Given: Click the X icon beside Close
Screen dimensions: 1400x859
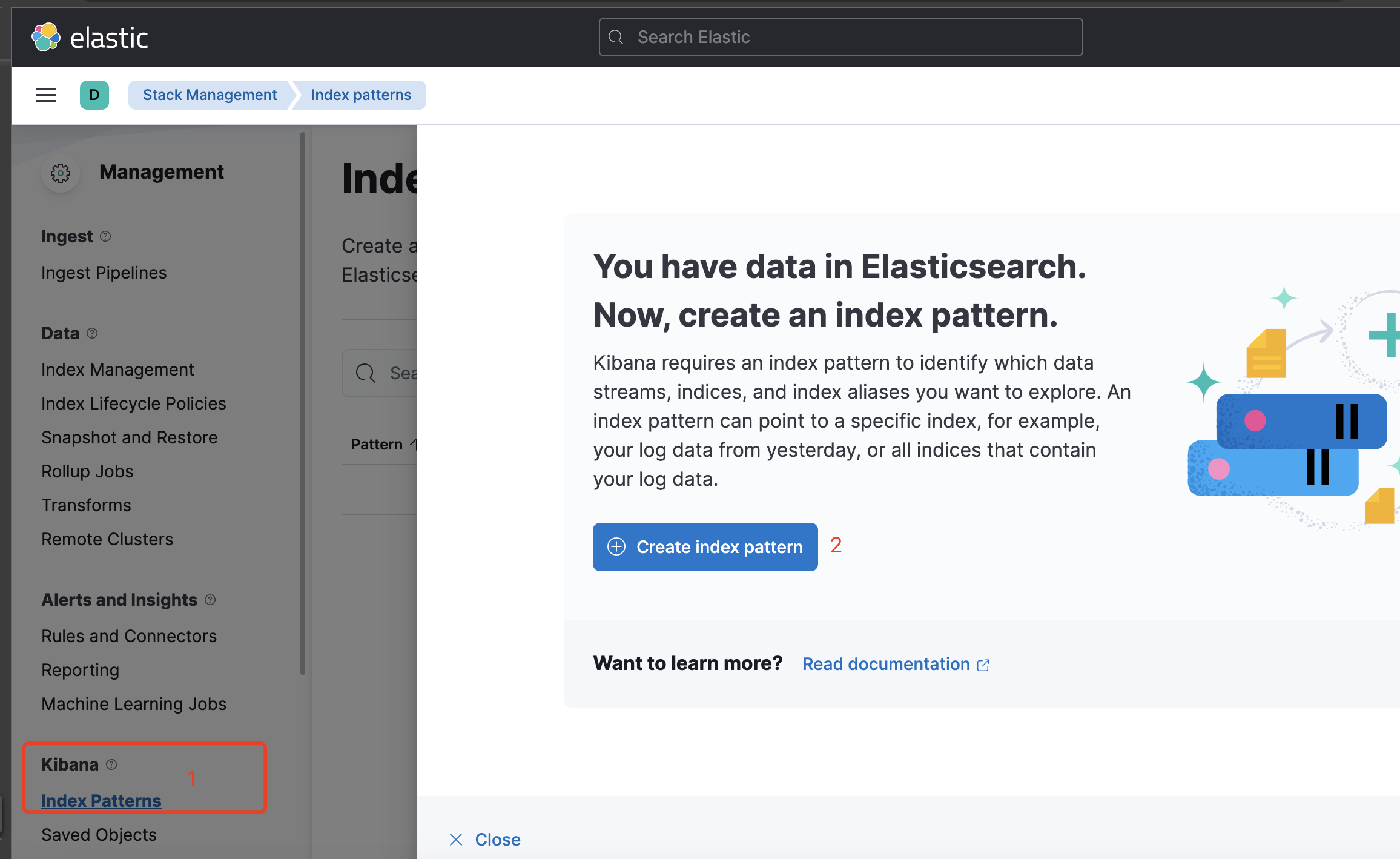Looking at the screenshot, I should (x=456, y=840).
